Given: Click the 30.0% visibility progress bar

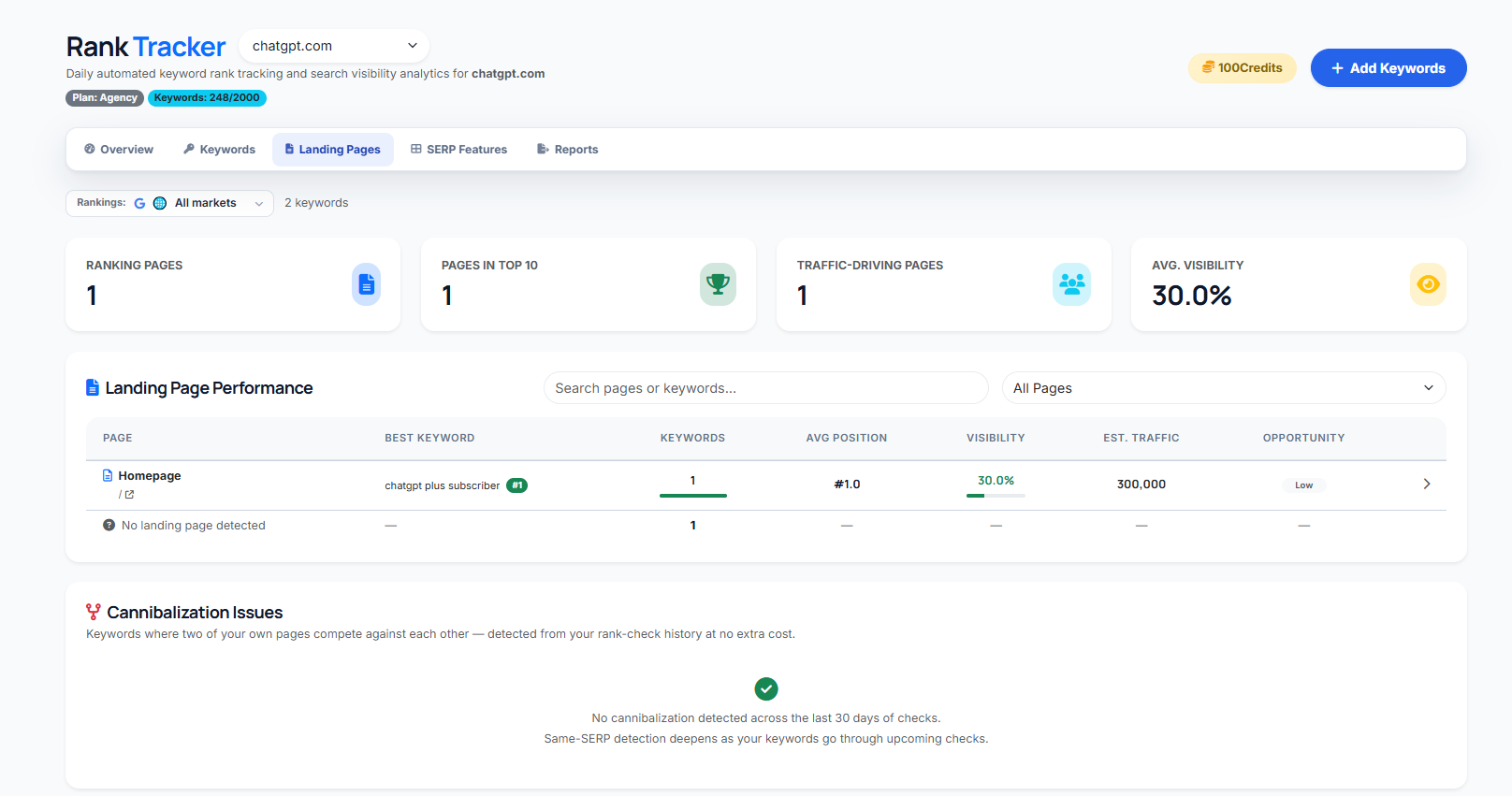Looking at the screenshot, I should (x=996, y=496).
